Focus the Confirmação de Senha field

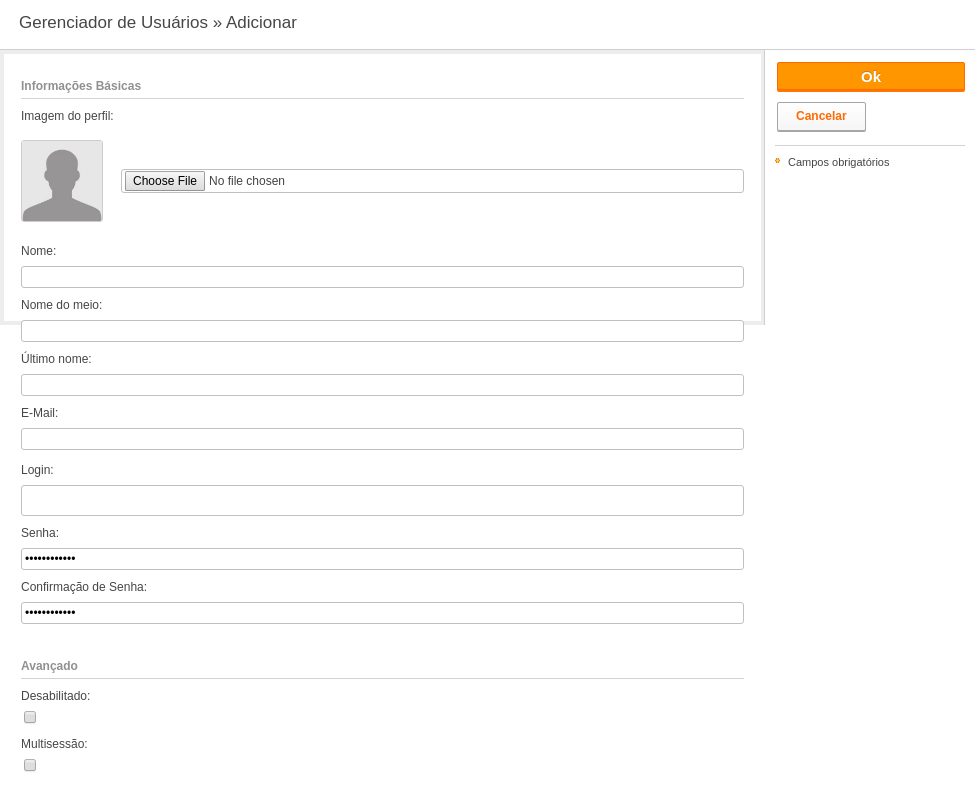382,614
